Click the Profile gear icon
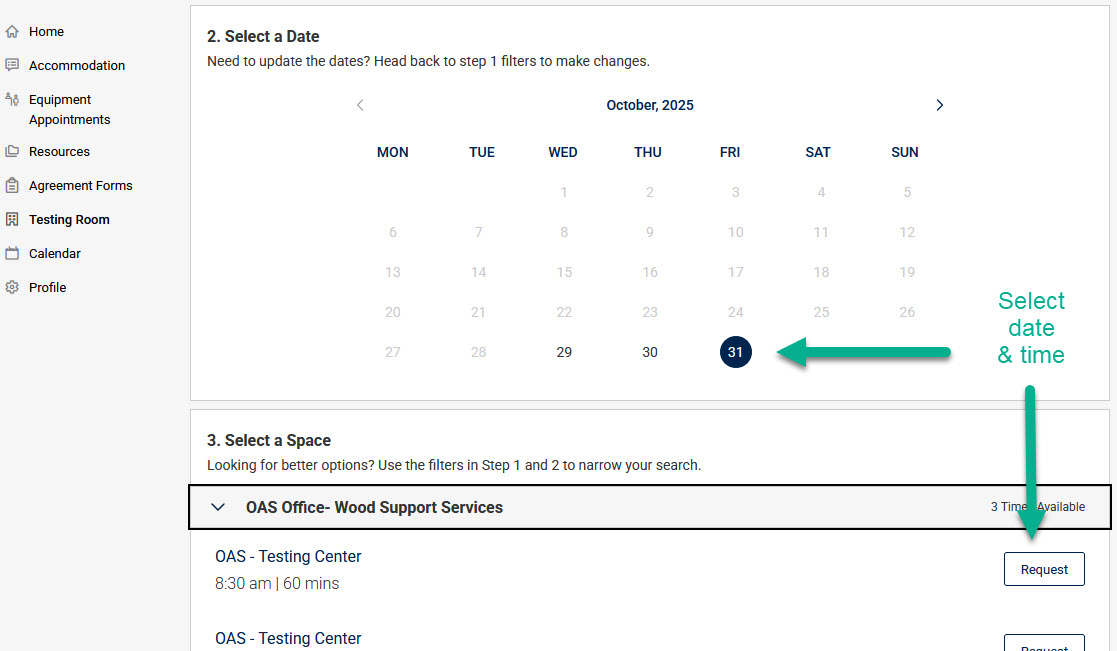 tap(12, 288)
